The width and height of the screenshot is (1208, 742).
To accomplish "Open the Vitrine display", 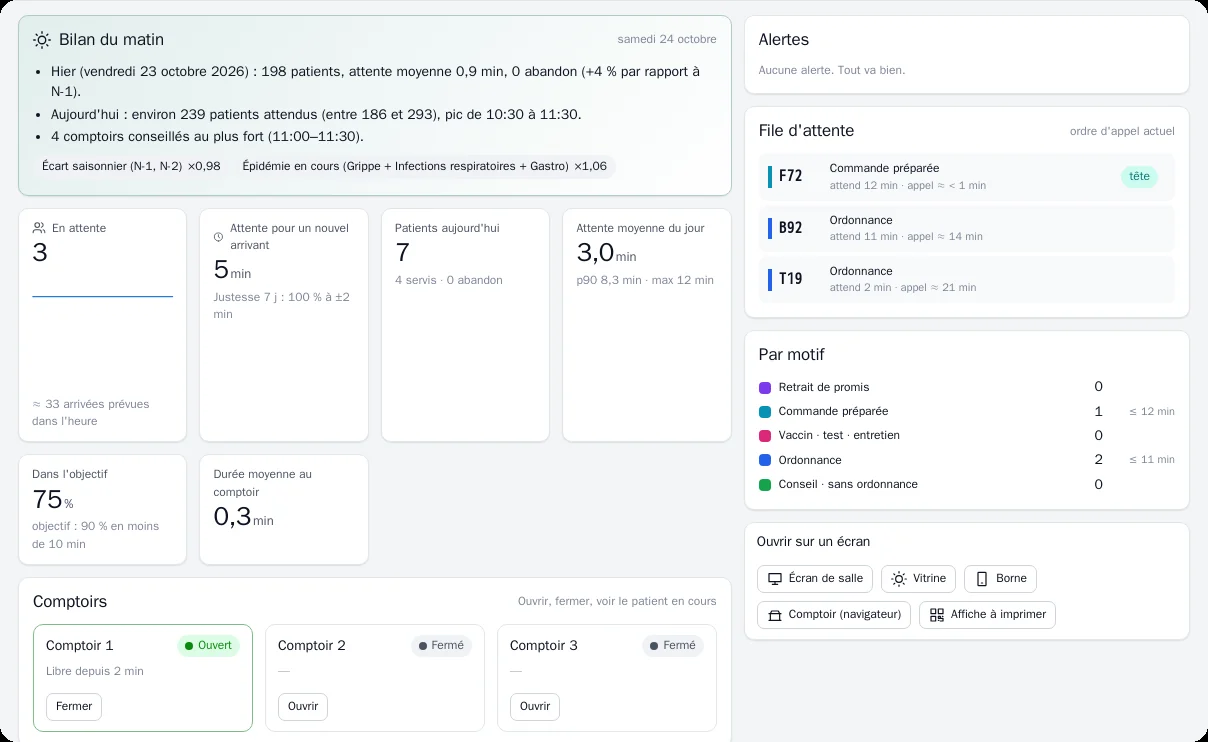I will pos(918,579).
